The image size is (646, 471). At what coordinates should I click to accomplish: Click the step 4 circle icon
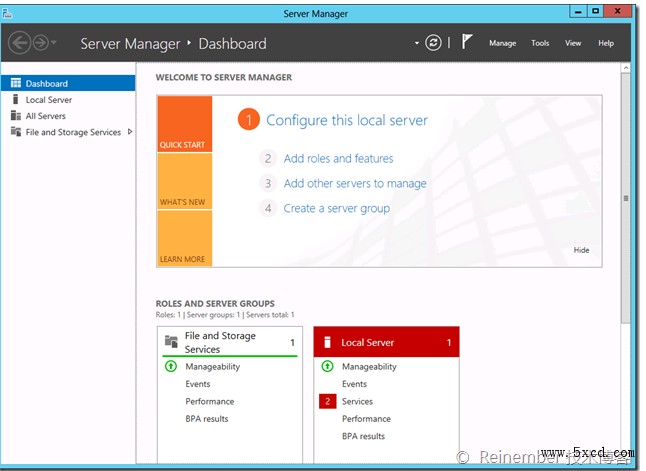[x=268, y=208]
